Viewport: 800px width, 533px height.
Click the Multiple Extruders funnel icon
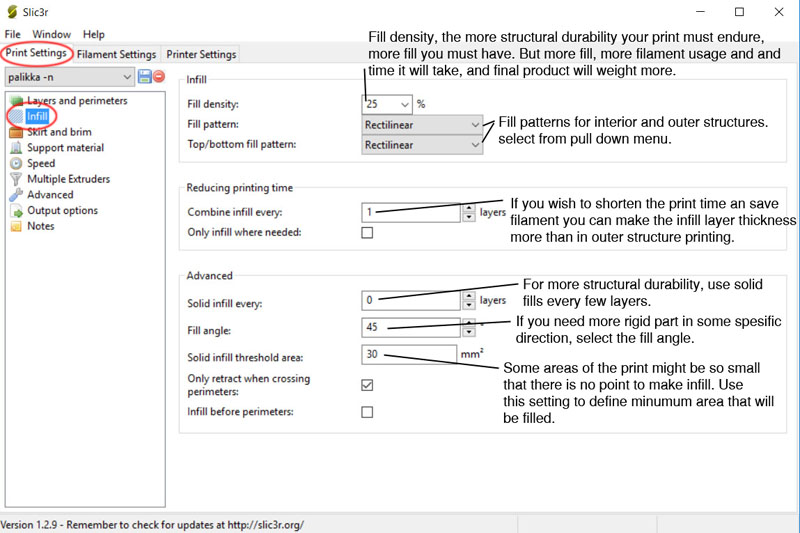[16, 179]
